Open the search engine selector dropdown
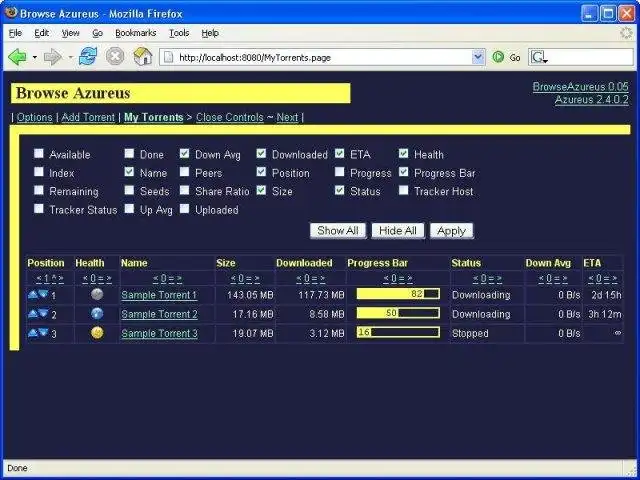Screen dimensions: 640x480 [539, 58]
